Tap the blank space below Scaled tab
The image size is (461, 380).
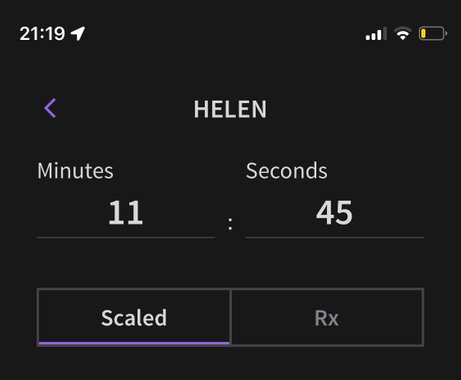pos(134,363)
